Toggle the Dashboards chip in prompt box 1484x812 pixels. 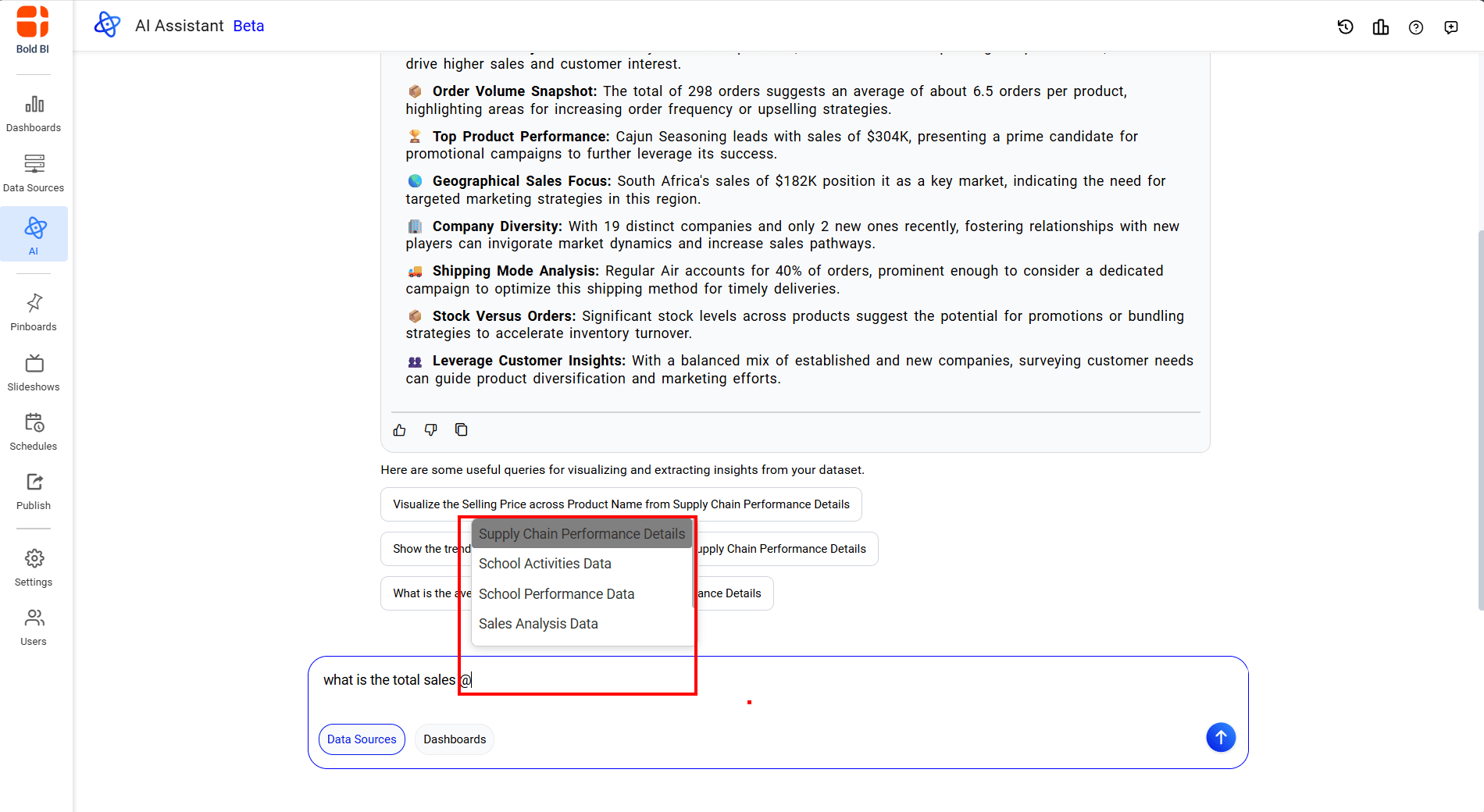(x=455, y=739)
